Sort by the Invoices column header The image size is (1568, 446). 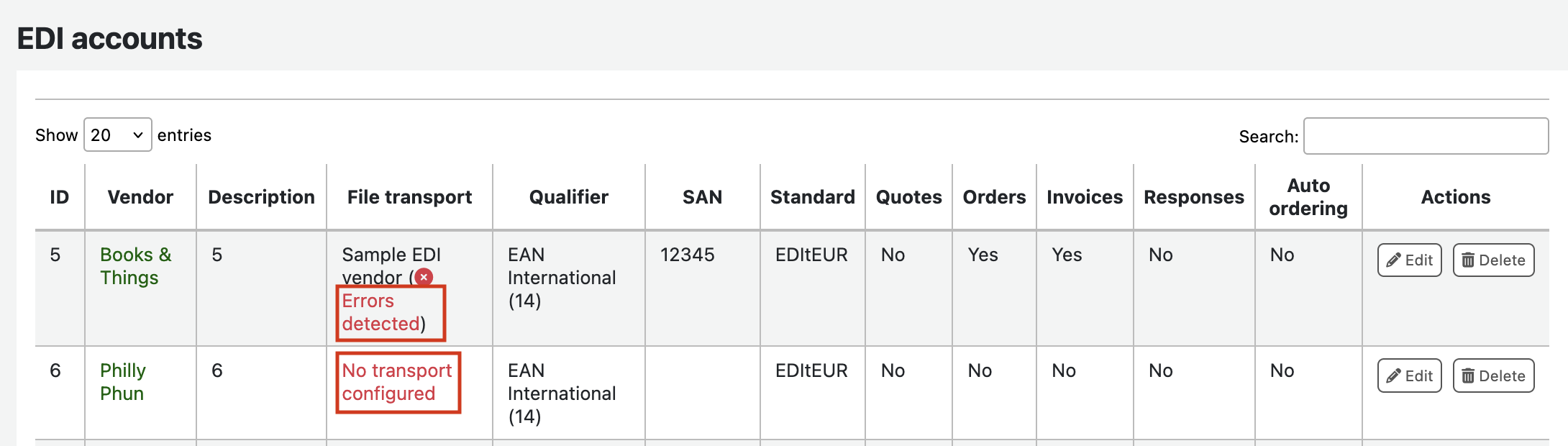tap(1084, 197)
